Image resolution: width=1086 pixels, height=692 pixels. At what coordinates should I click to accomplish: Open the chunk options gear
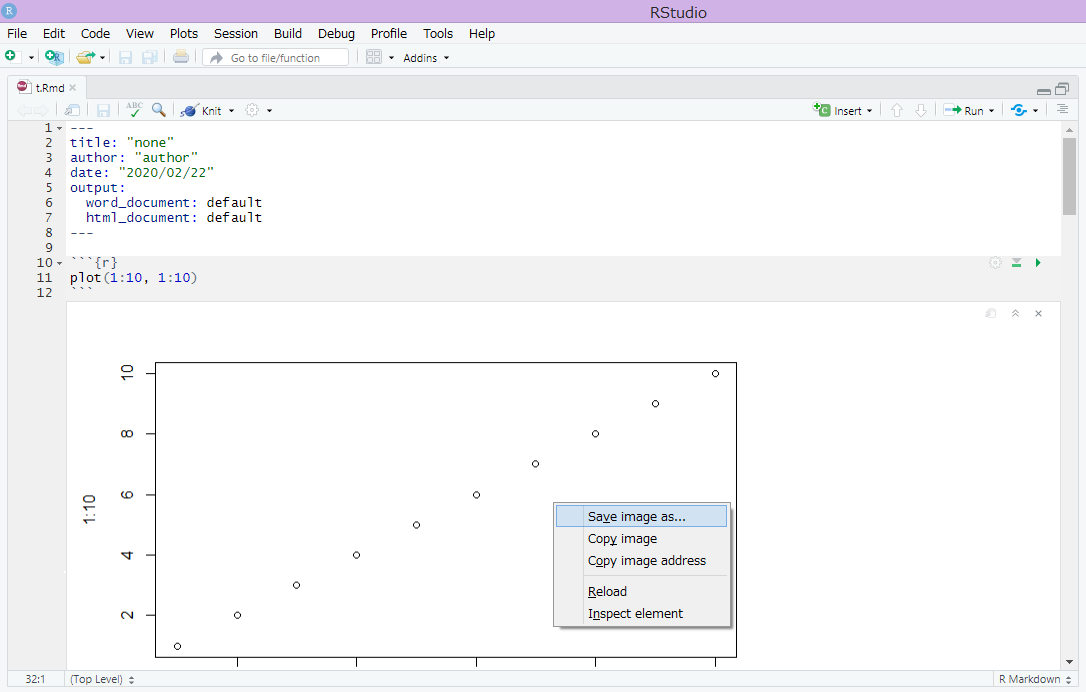[995, 263]
